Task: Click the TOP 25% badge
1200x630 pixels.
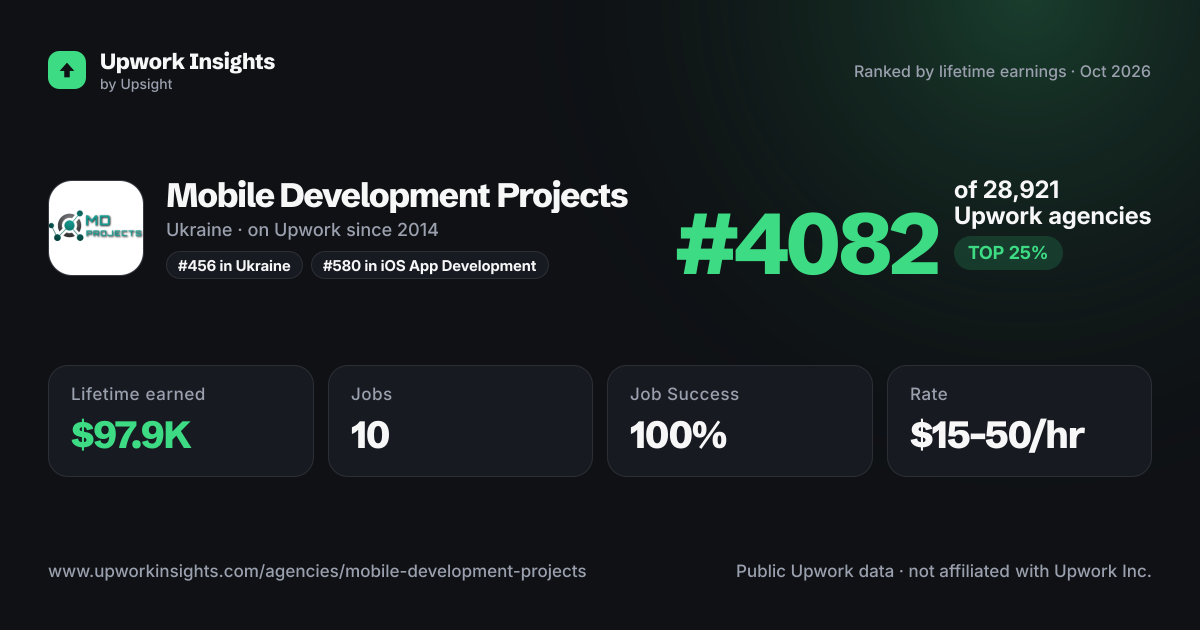Action: [x=1008, y=253]
